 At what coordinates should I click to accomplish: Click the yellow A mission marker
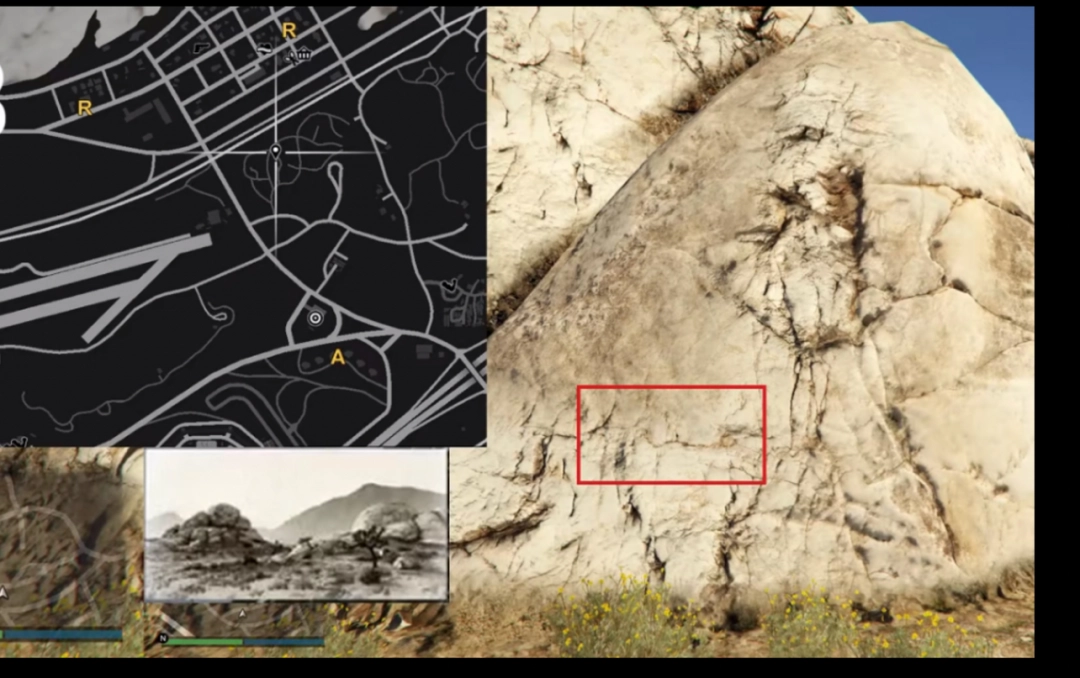337,357
